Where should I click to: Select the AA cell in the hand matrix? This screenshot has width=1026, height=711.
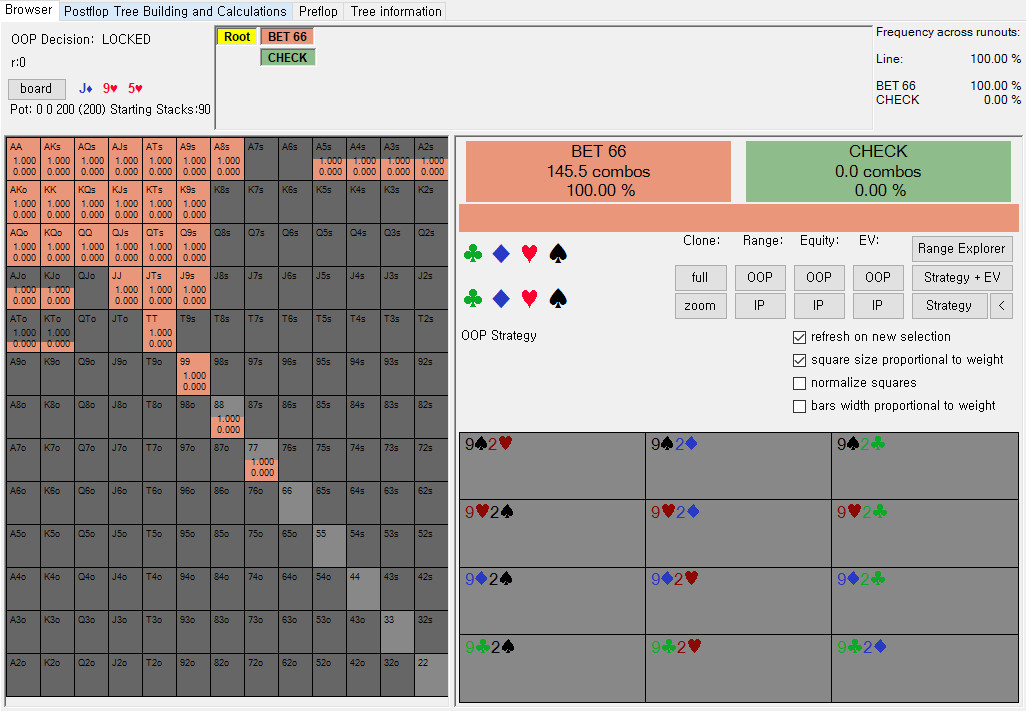[24, 158]
